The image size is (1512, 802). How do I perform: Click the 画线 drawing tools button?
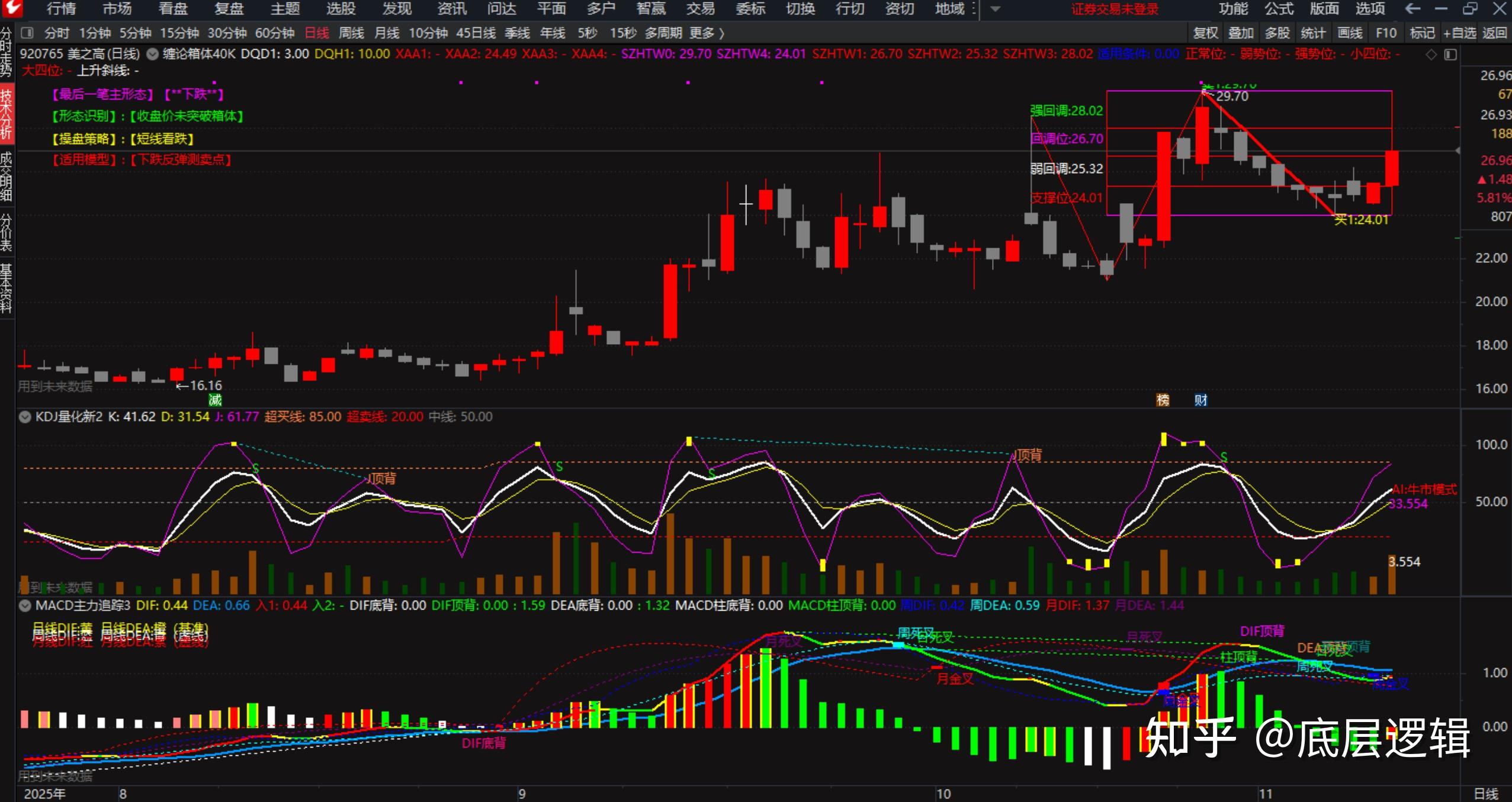(x=1350, y=33)
